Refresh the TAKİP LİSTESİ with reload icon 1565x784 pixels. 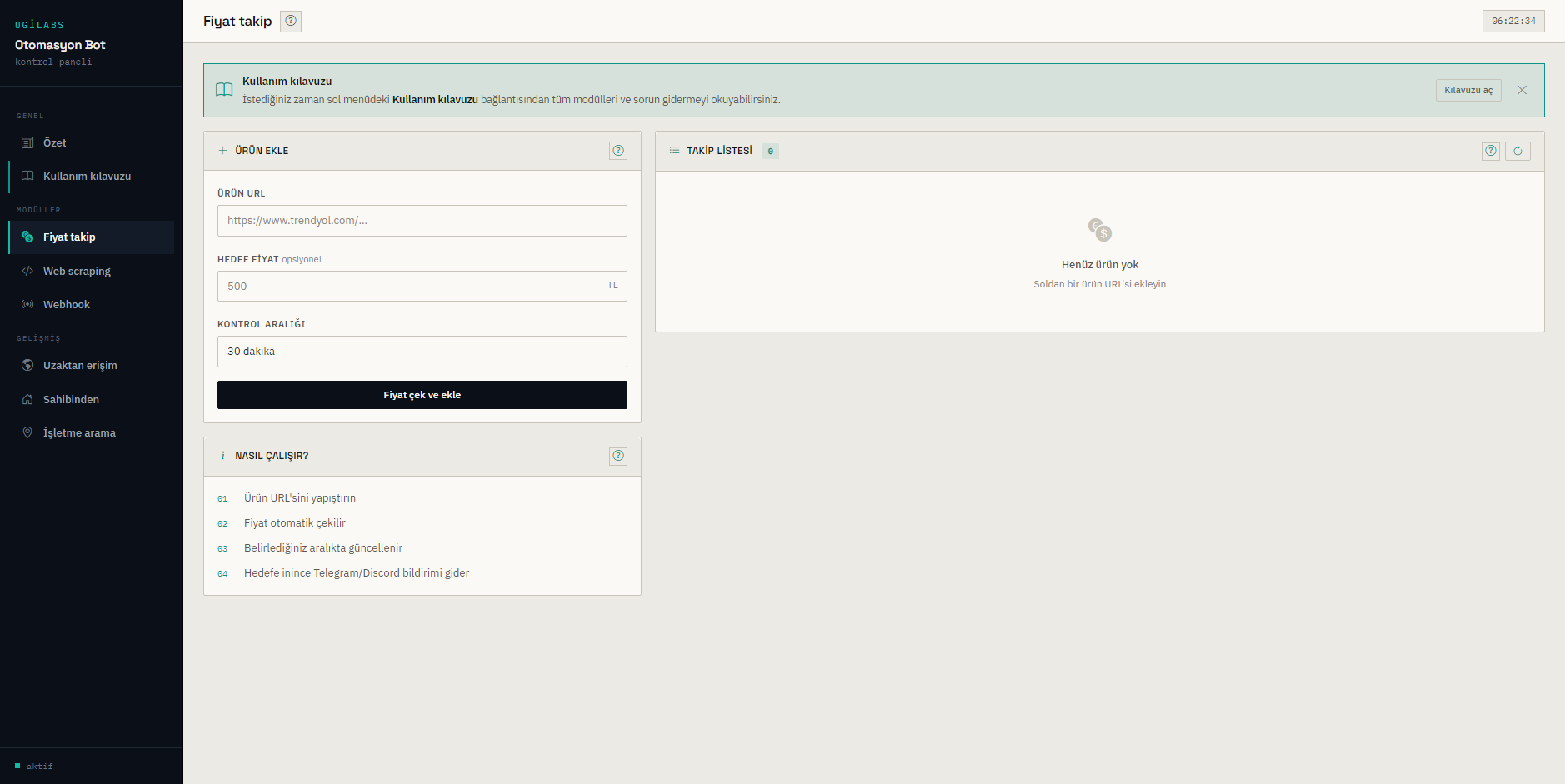coord(1517,151)
